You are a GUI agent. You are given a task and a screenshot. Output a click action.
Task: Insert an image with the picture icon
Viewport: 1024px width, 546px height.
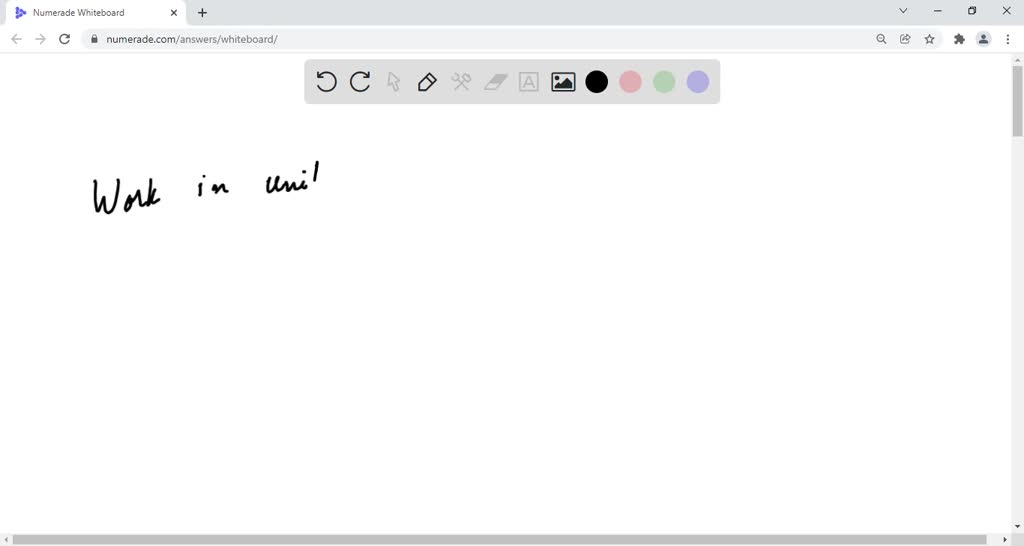click(x=563, y=82)
